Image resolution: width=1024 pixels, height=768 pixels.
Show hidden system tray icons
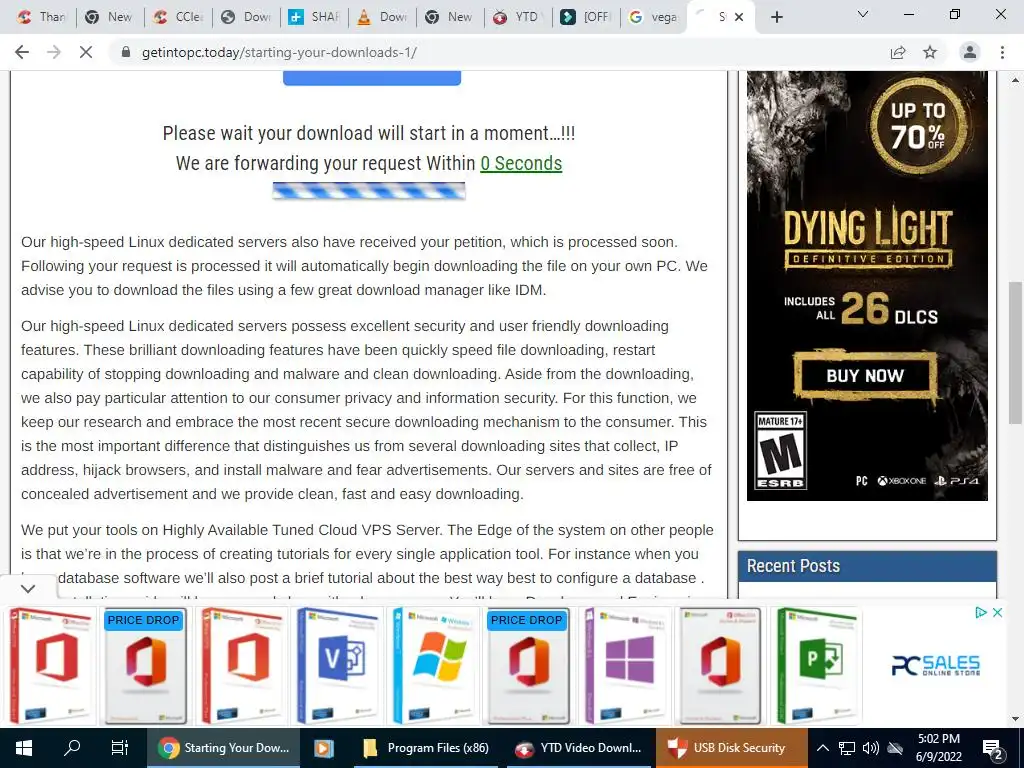[x=823, y=748]
